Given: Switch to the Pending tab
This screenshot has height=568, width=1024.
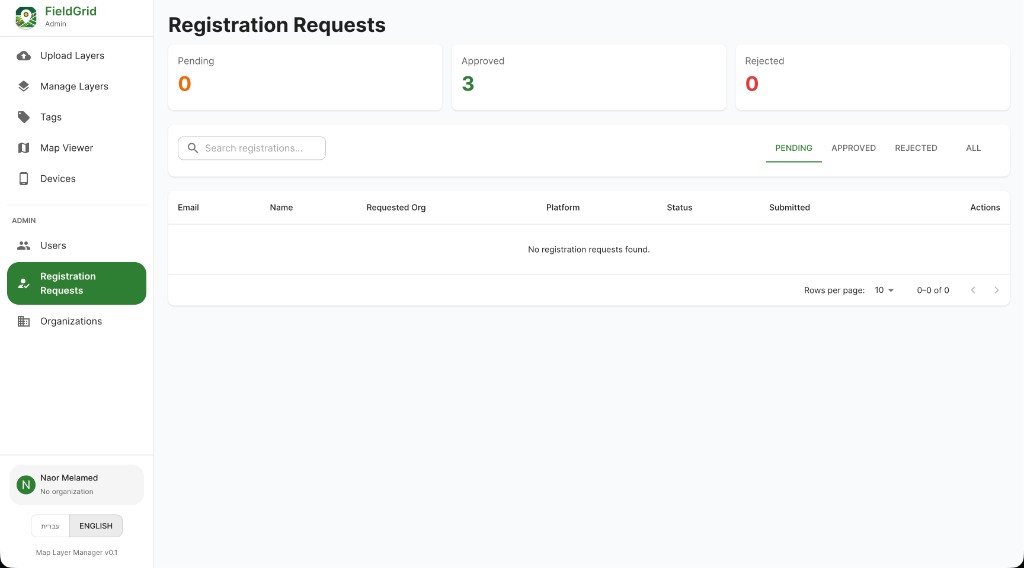Looking at the screenshot, I should 793,148.
